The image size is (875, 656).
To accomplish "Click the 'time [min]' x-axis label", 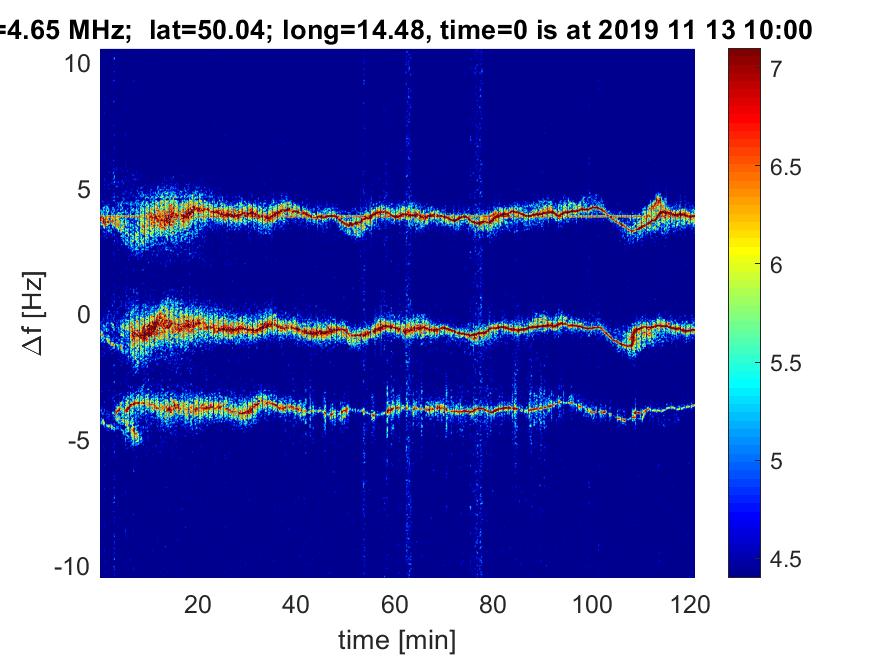I will click(397, 640).
